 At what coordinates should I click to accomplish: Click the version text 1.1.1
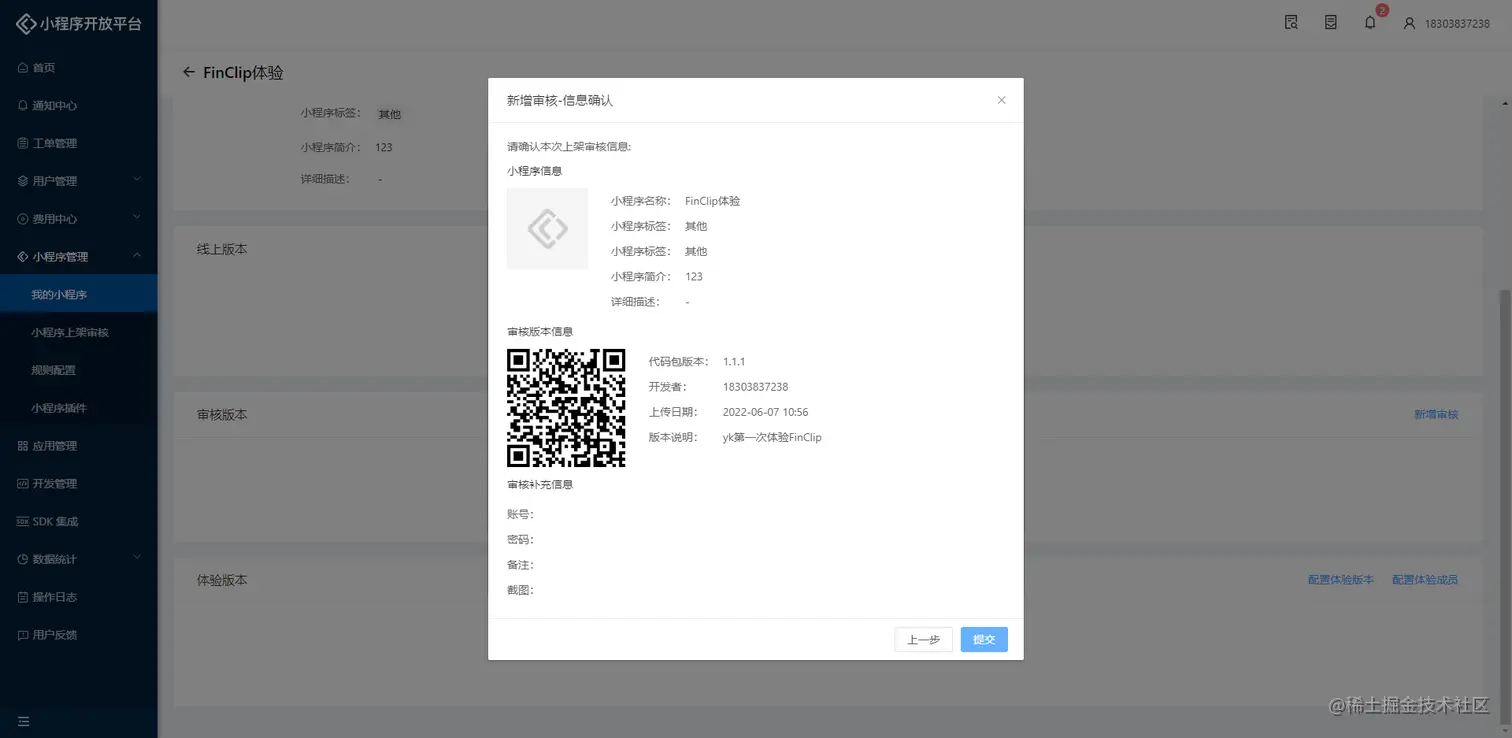pos(734,362)
